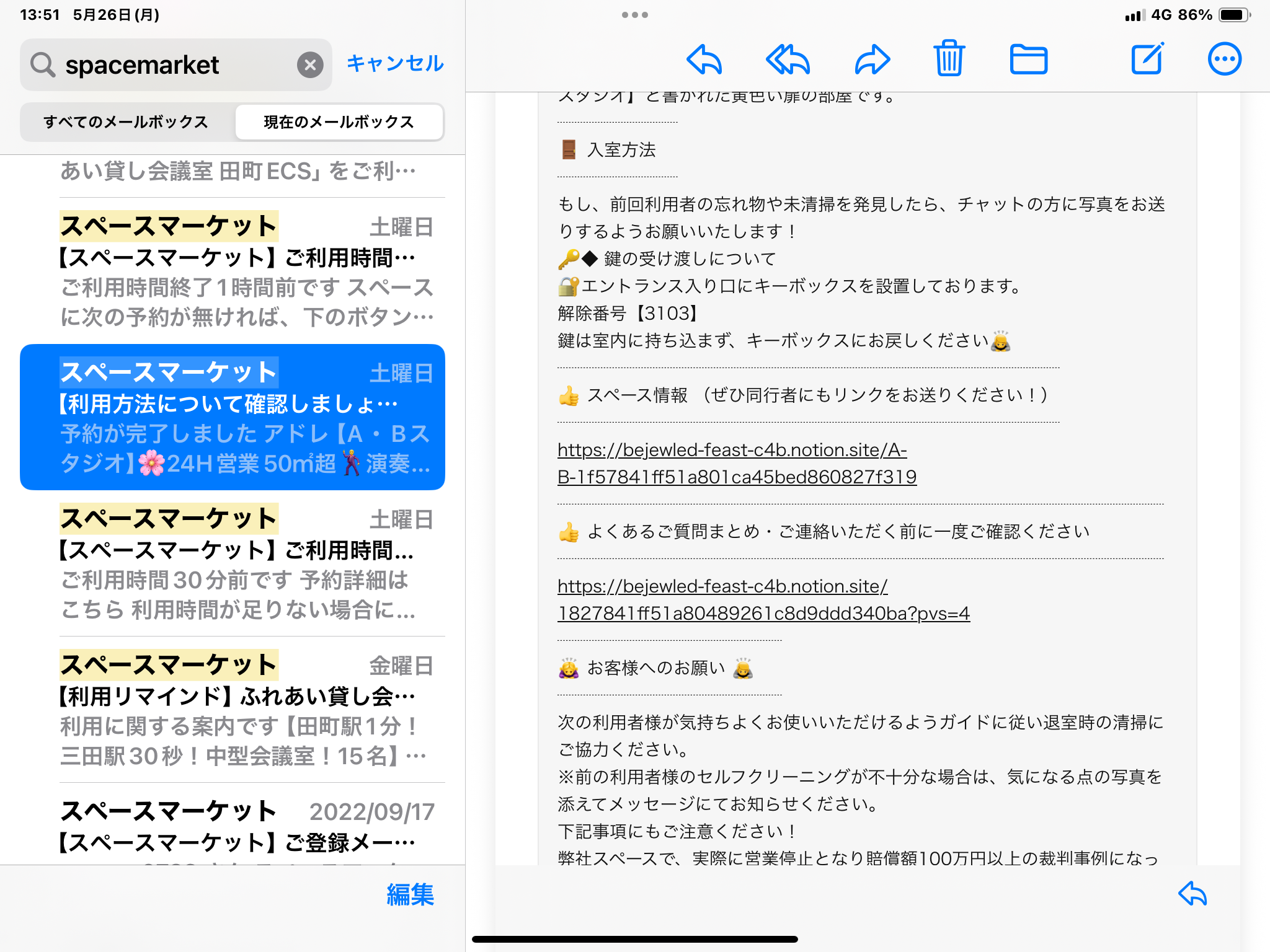Clear the spacemarket search text

click(310, 64)
